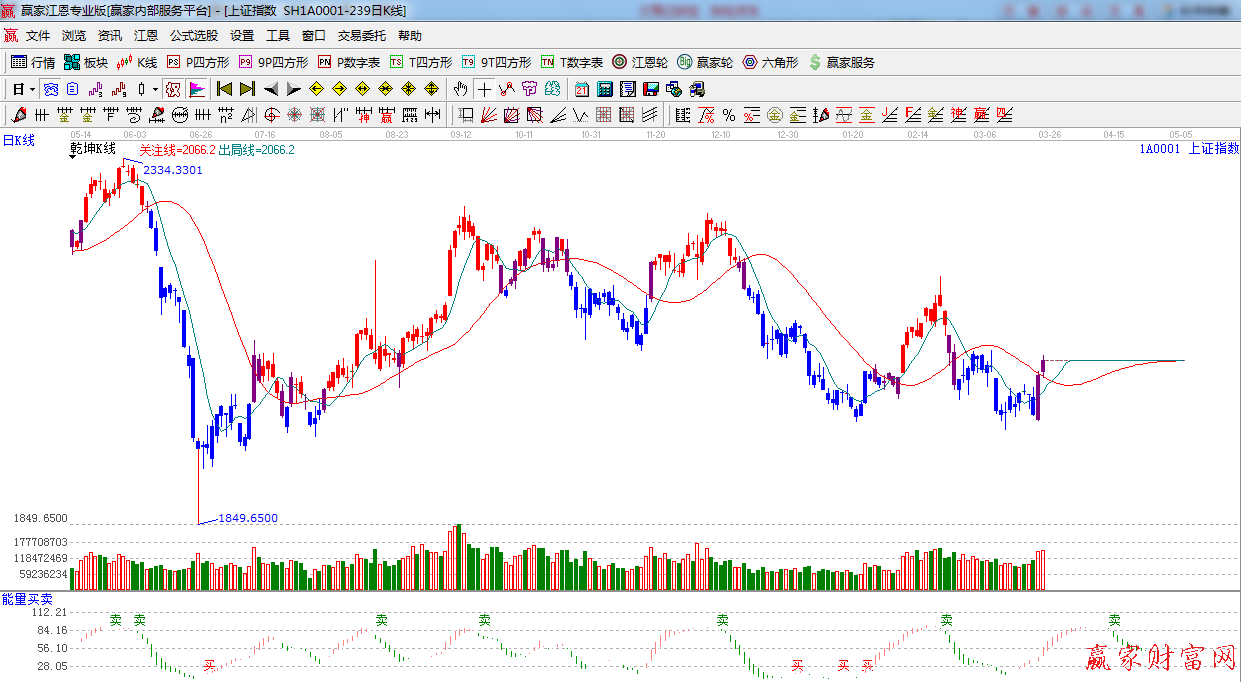The width and height of the screenshot is (1241, 682).
Task: Select the hand pan tool
Action: (x=461, y=89)
